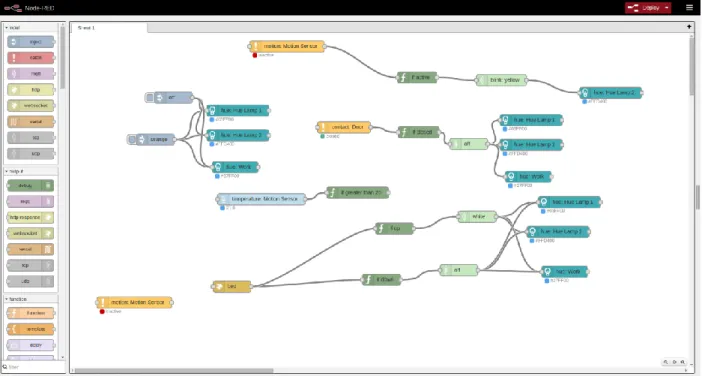Select the delay node in the palette

tap(31, 345)
